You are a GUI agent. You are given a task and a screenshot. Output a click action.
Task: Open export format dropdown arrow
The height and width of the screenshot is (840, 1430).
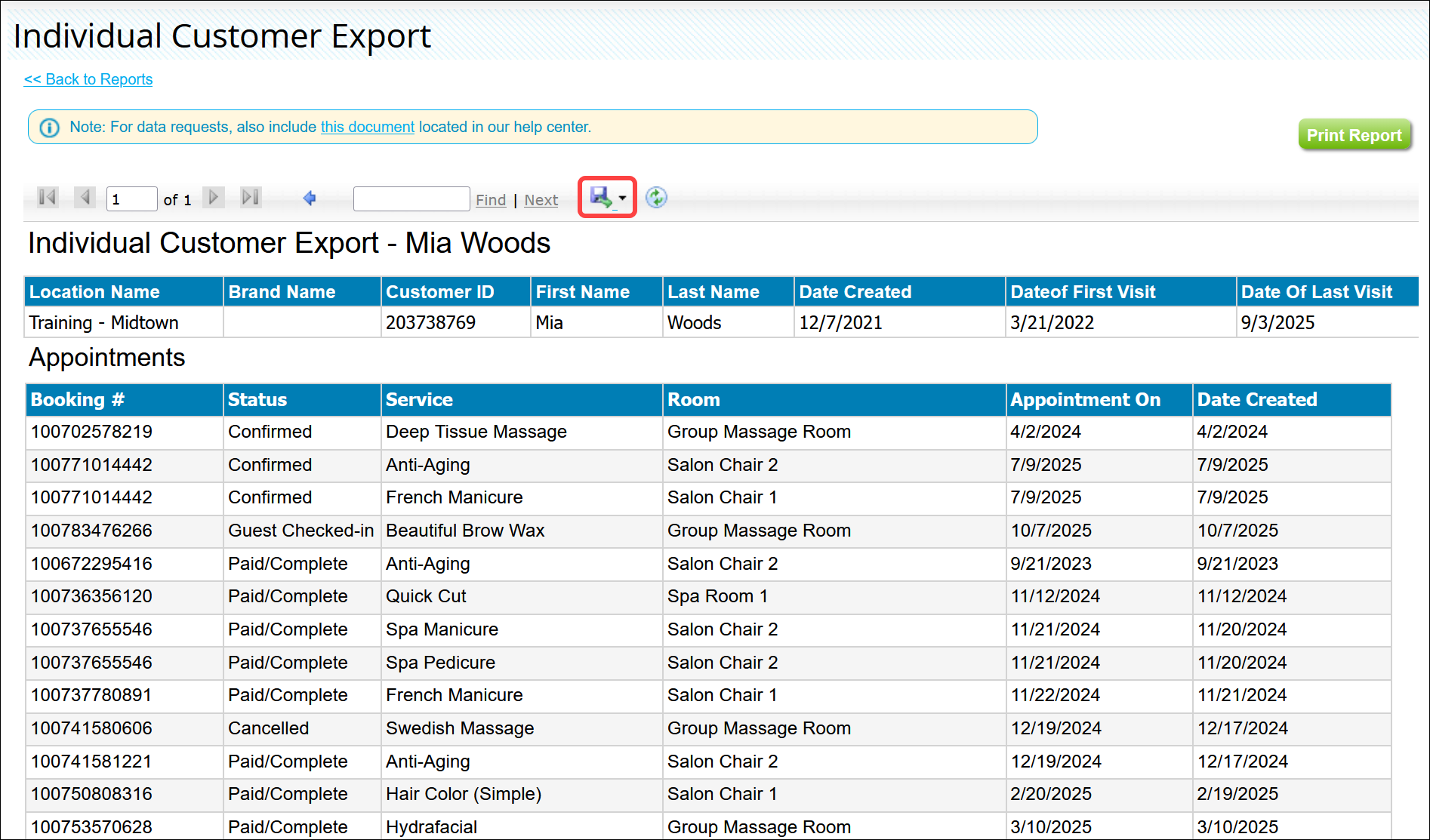(622, 198)
